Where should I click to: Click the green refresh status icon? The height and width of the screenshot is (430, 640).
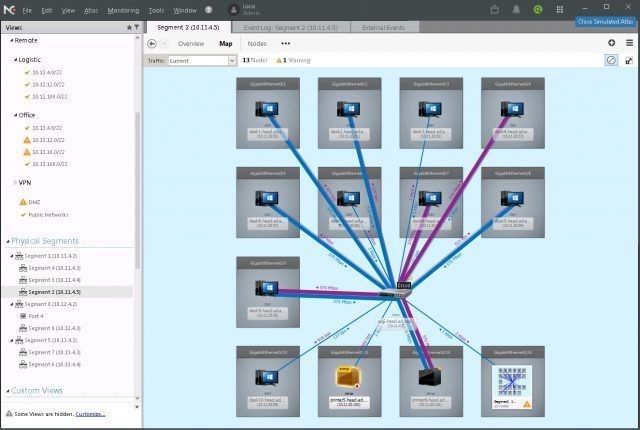538,9
